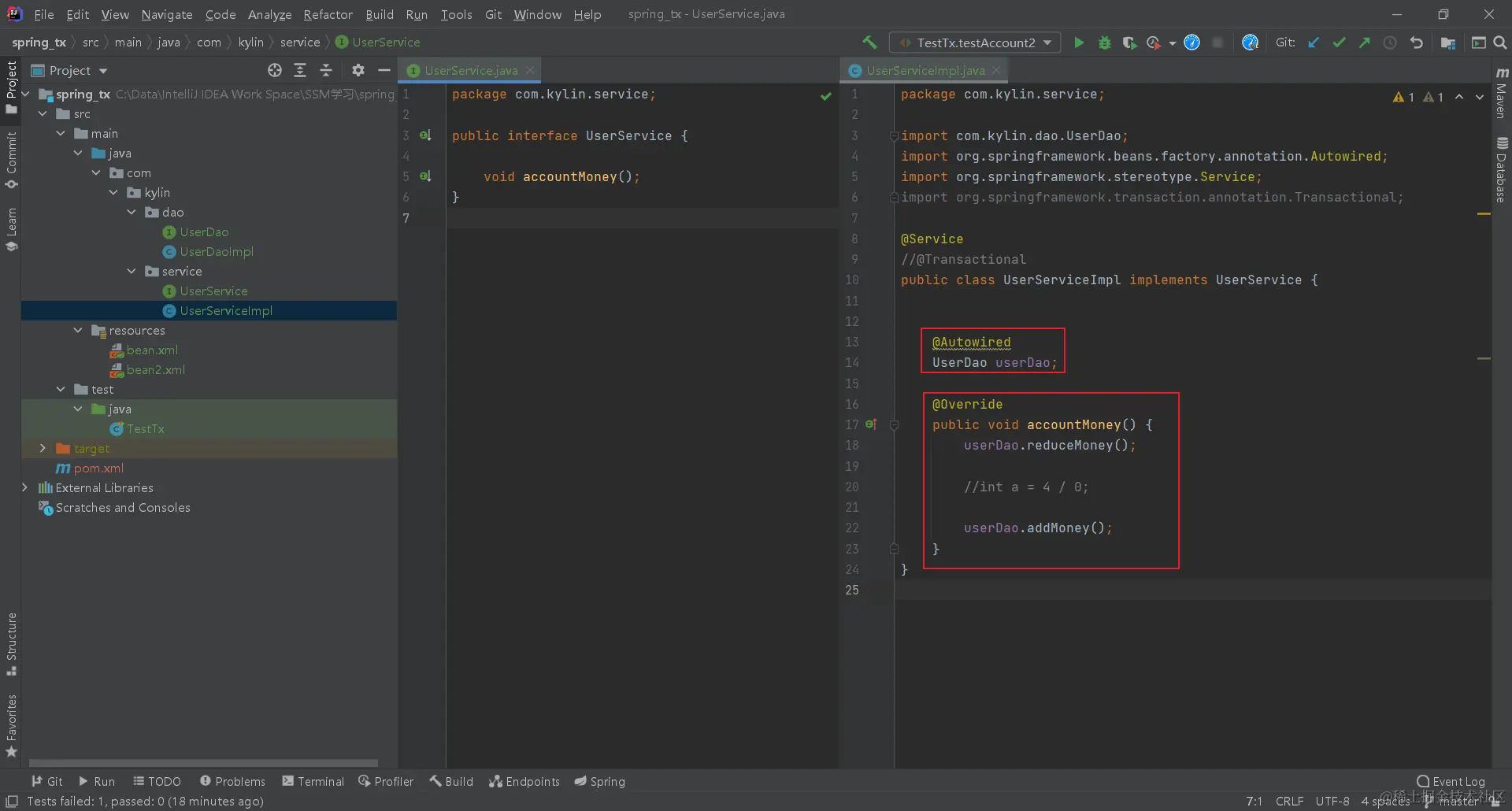Select pom.xml in the project tree

98,468
